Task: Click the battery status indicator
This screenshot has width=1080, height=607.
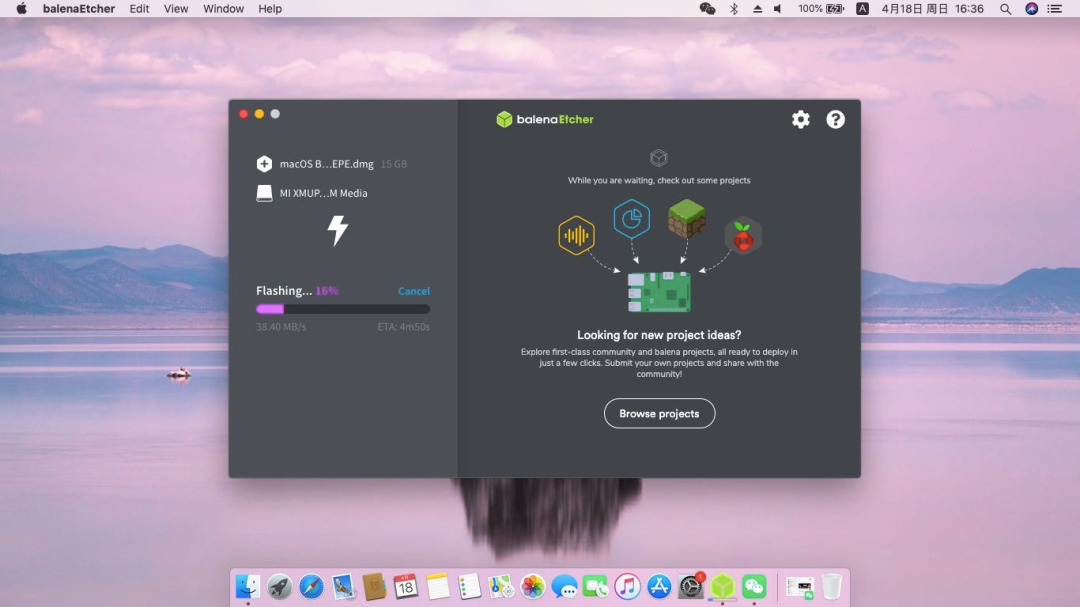Action: click(x=821, y=8)
